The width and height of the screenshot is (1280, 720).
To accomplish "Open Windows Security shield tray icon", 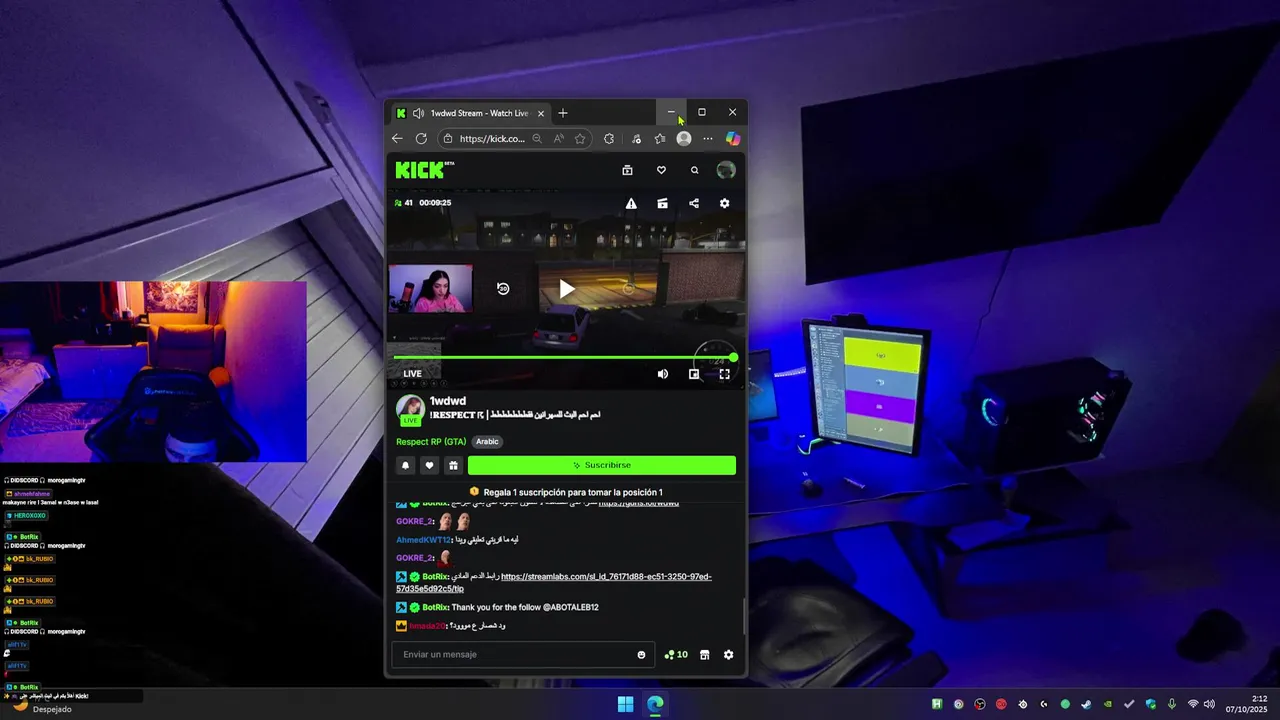I will click(x=1151, y=704).
